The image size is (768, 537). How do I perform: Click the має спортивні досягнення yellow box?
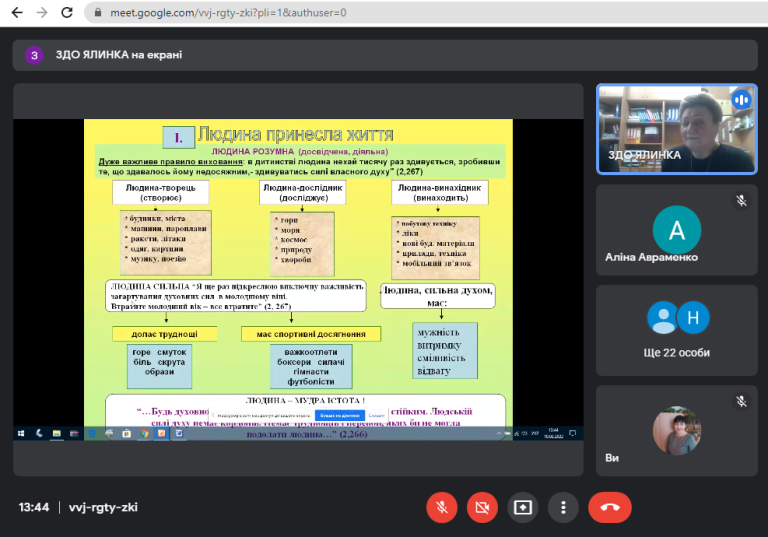(311, 334)
